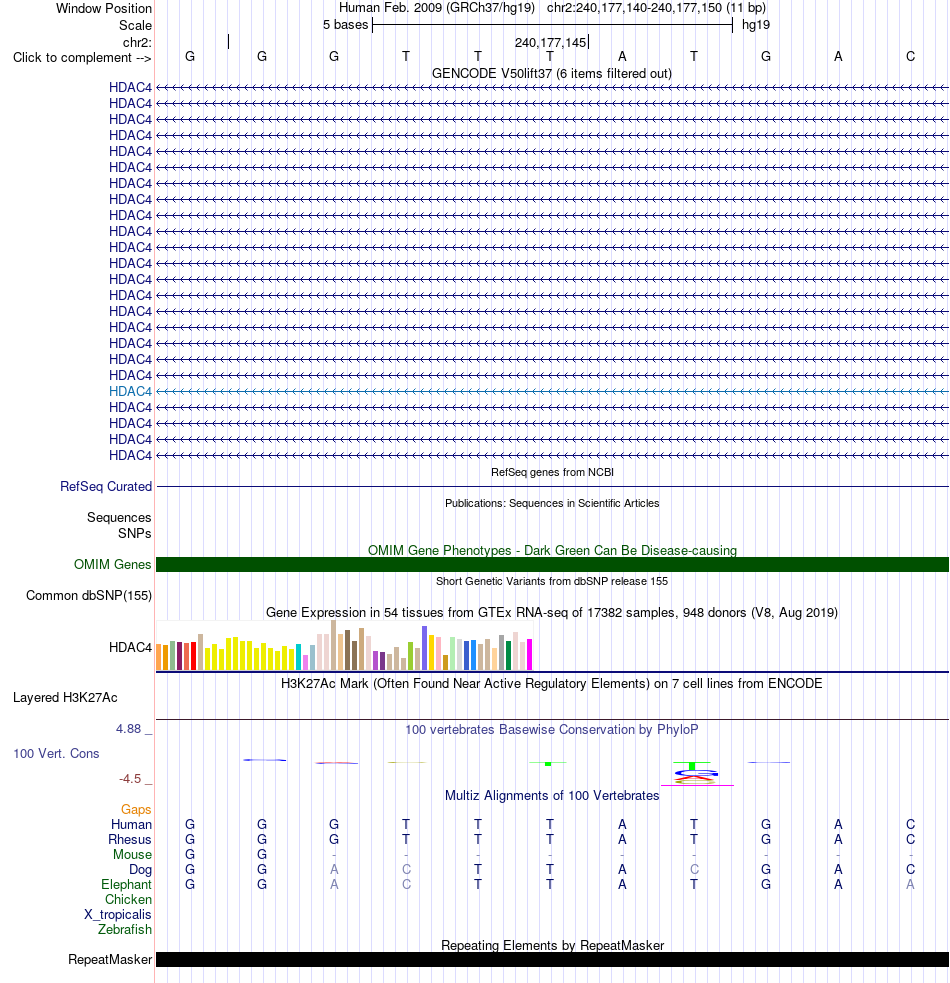Click the '-4.5' PhyloP lower scale value
The width and height of the screenshot is (950, 983).
coord(130,779)
